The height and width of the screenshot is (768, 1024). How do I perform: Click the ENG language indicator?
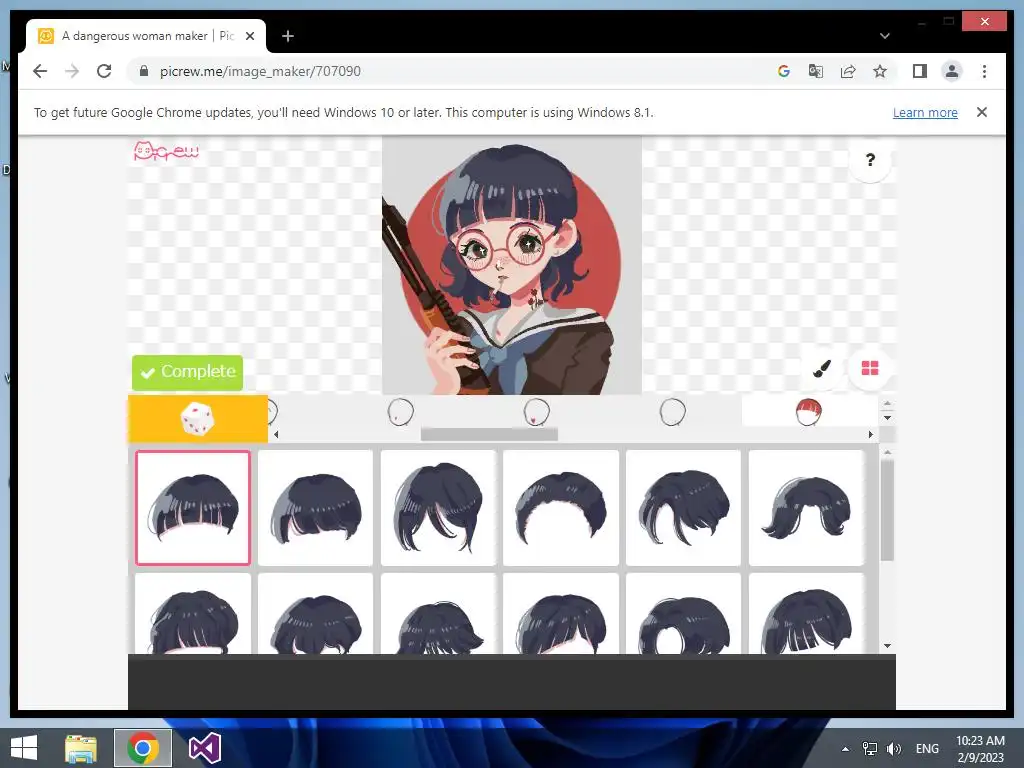[927, 749]
